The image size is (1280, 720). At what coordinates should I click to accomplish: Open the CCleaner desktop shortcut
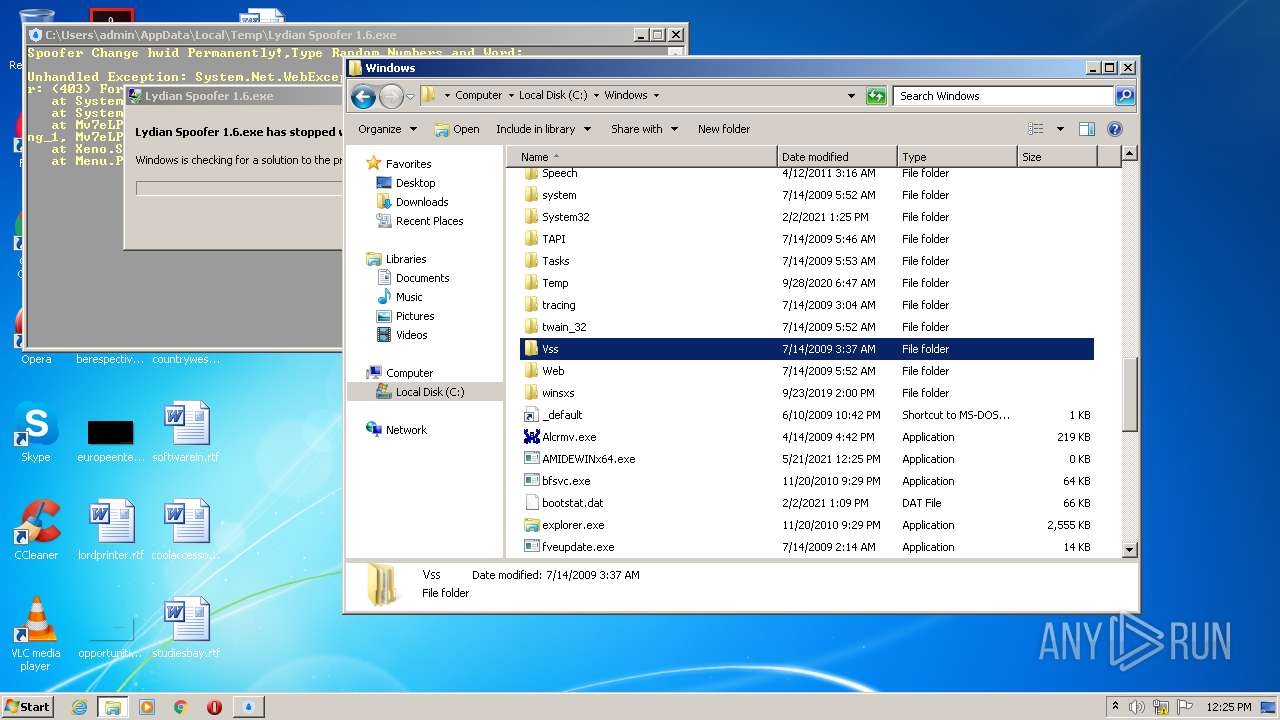tap(36, 530)
